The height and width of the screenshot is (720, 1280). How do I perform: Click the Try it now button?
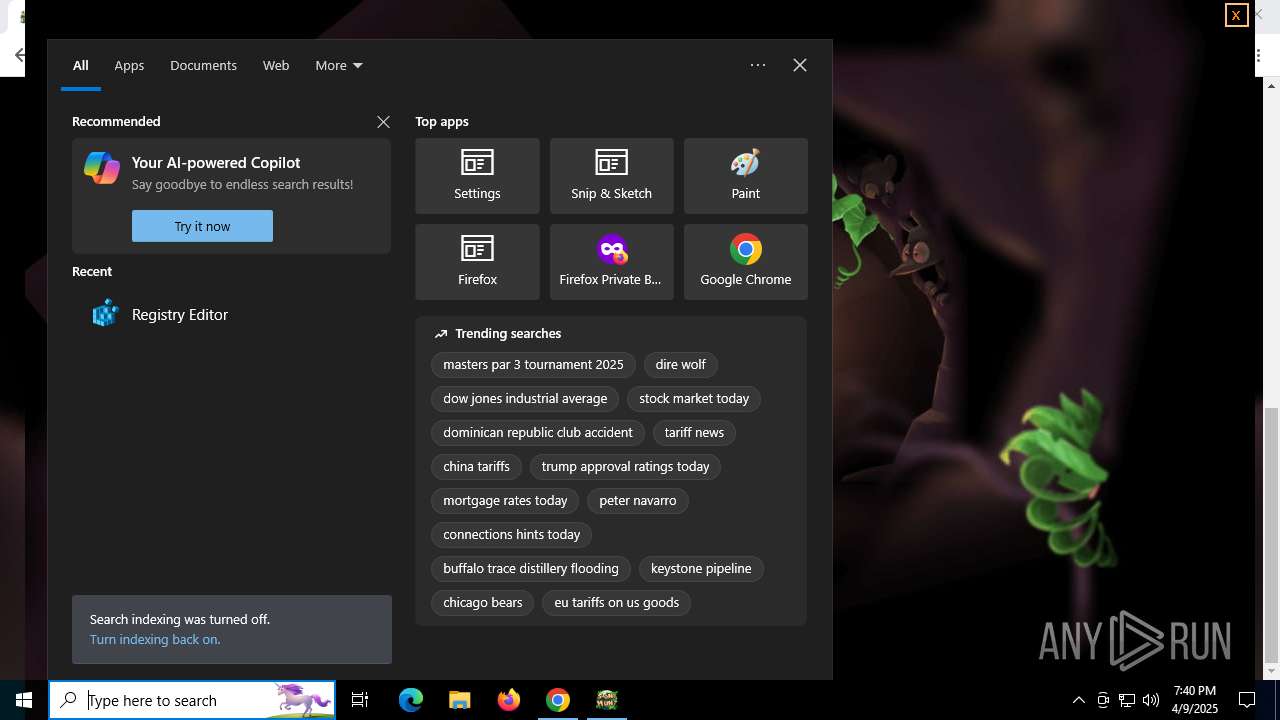(x=202, y=226)
